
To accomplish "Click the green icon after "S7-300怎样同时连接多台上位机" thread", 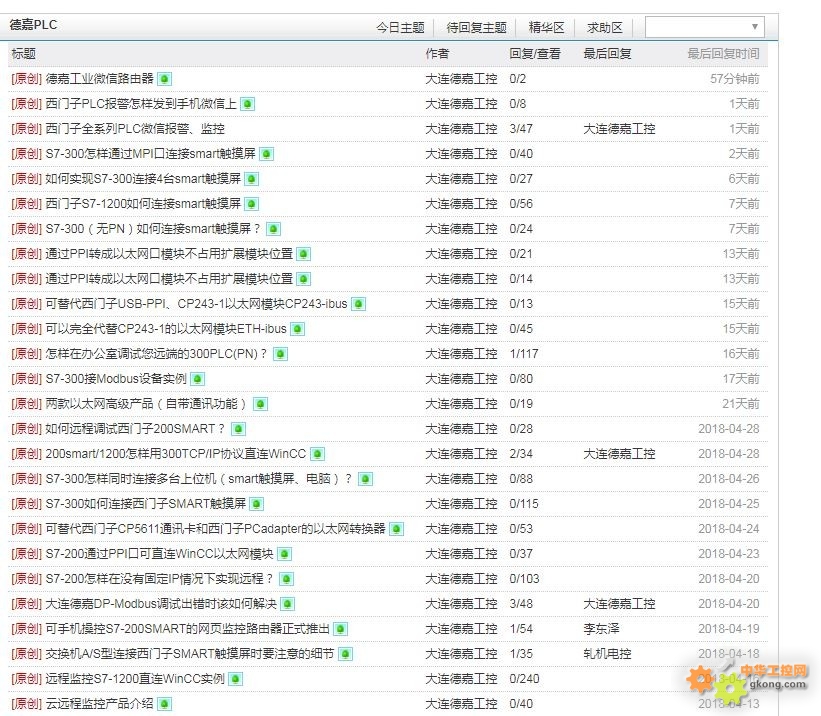I will coord(365,479).
